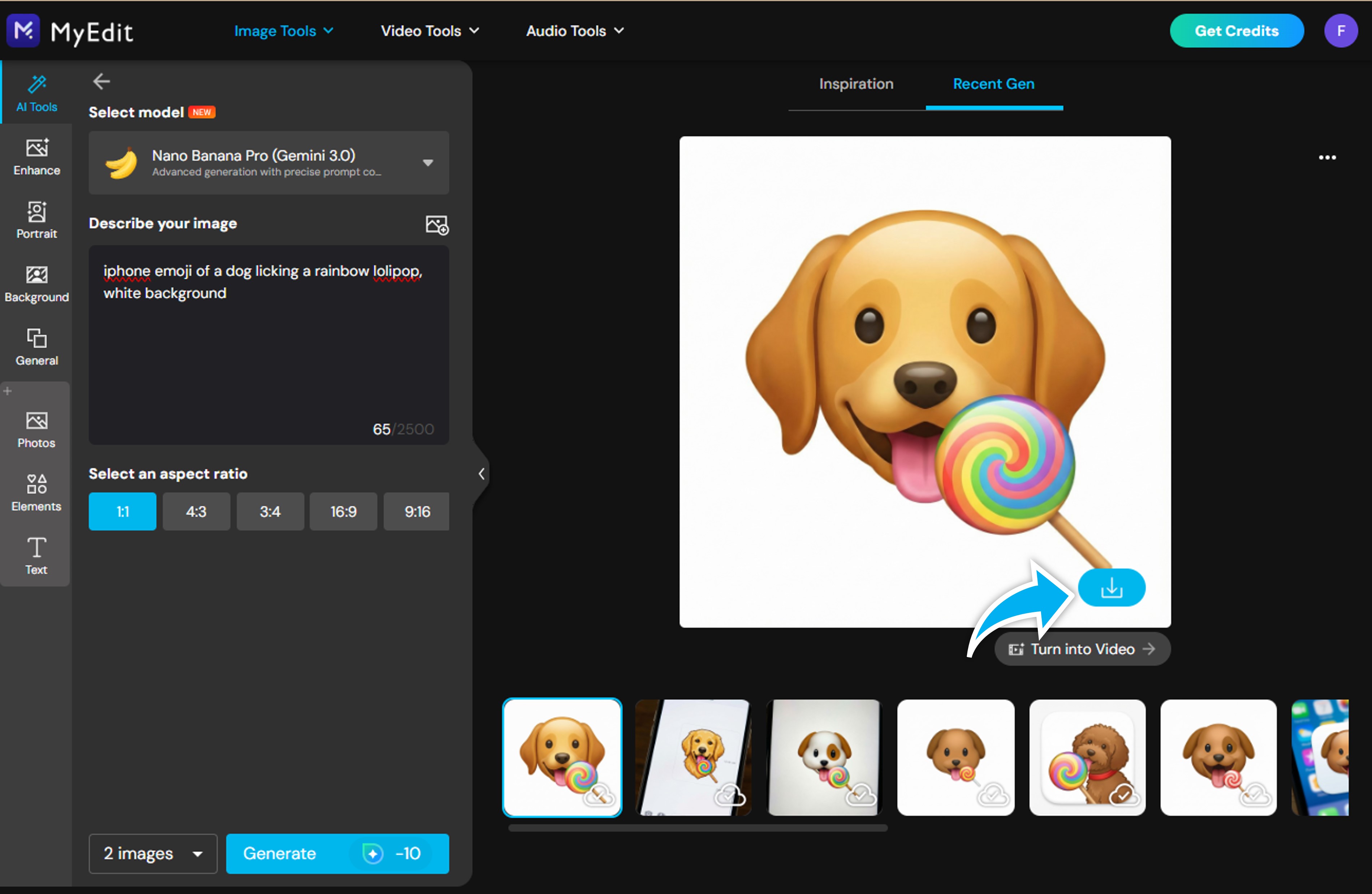The height and width of the screenshot is (894, 1372).
Task: Choose the 9:16 aspect ratio option
Action: coord(416,511)
